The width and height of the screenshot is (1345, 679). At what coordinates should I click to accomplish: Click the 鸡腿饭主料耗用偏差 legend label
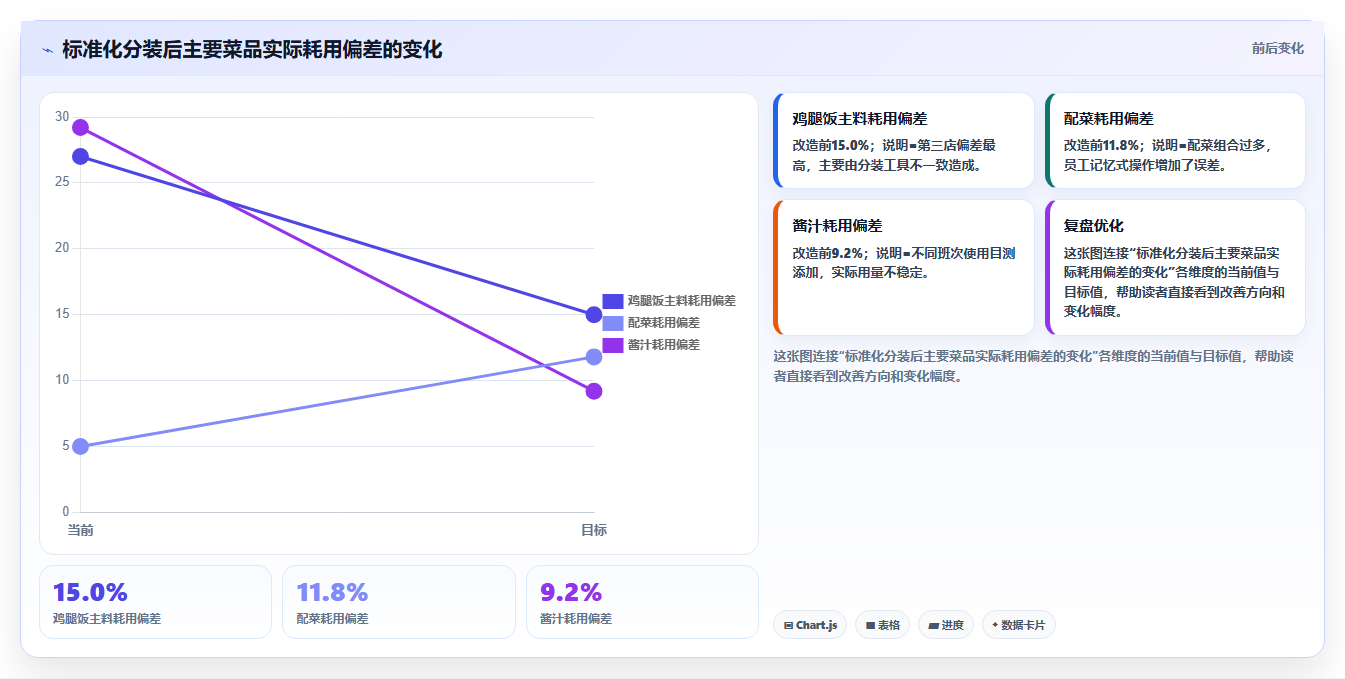point(682,301)
